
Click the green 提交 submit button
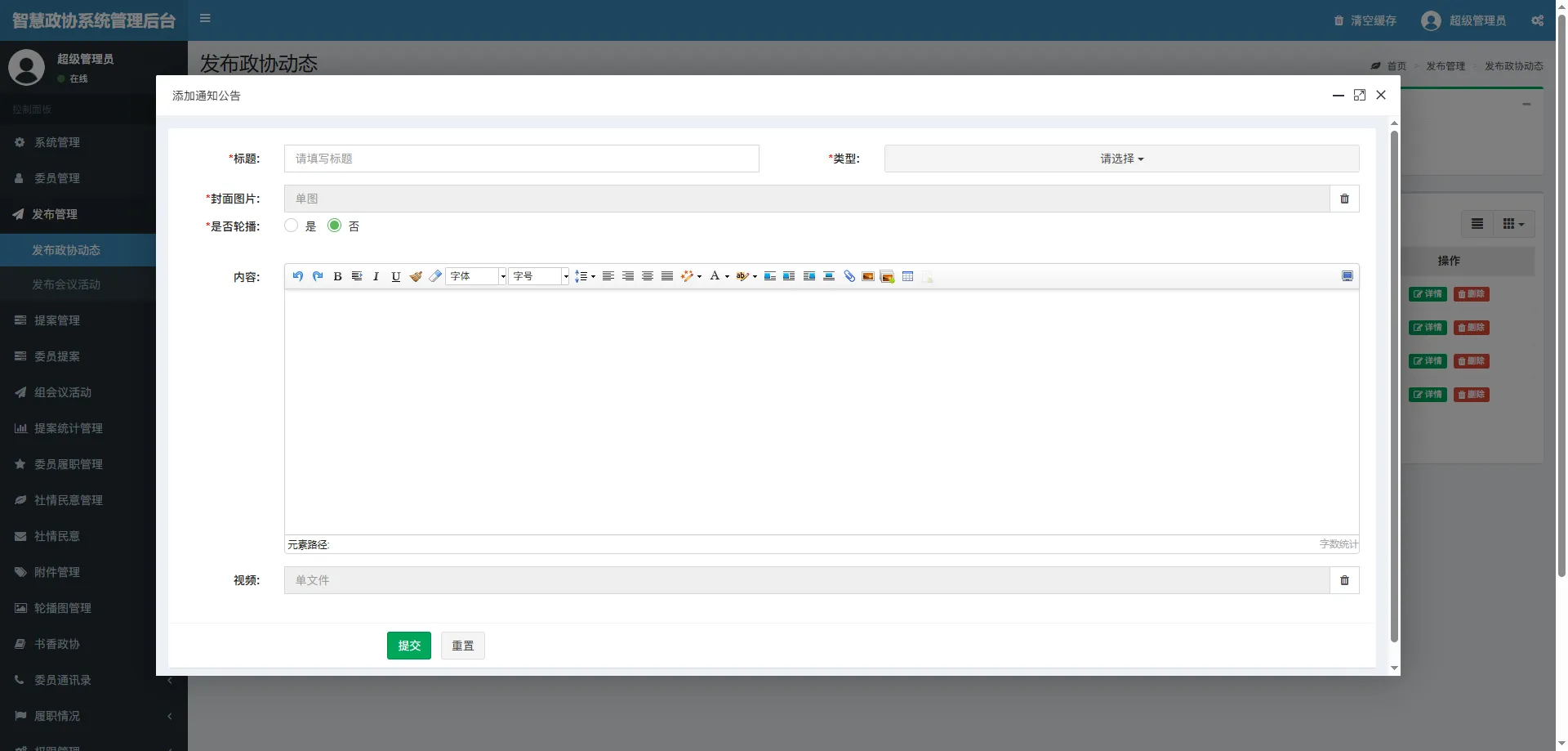click(x=408, y=646)
